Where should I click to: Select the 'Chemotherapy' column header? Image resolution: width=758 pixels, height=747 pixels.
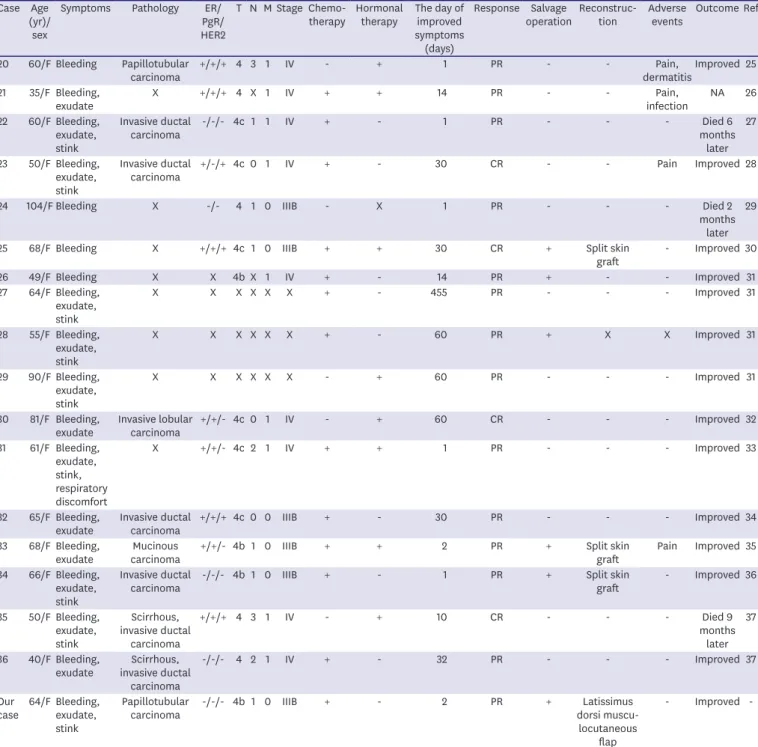tap(327, 15)
